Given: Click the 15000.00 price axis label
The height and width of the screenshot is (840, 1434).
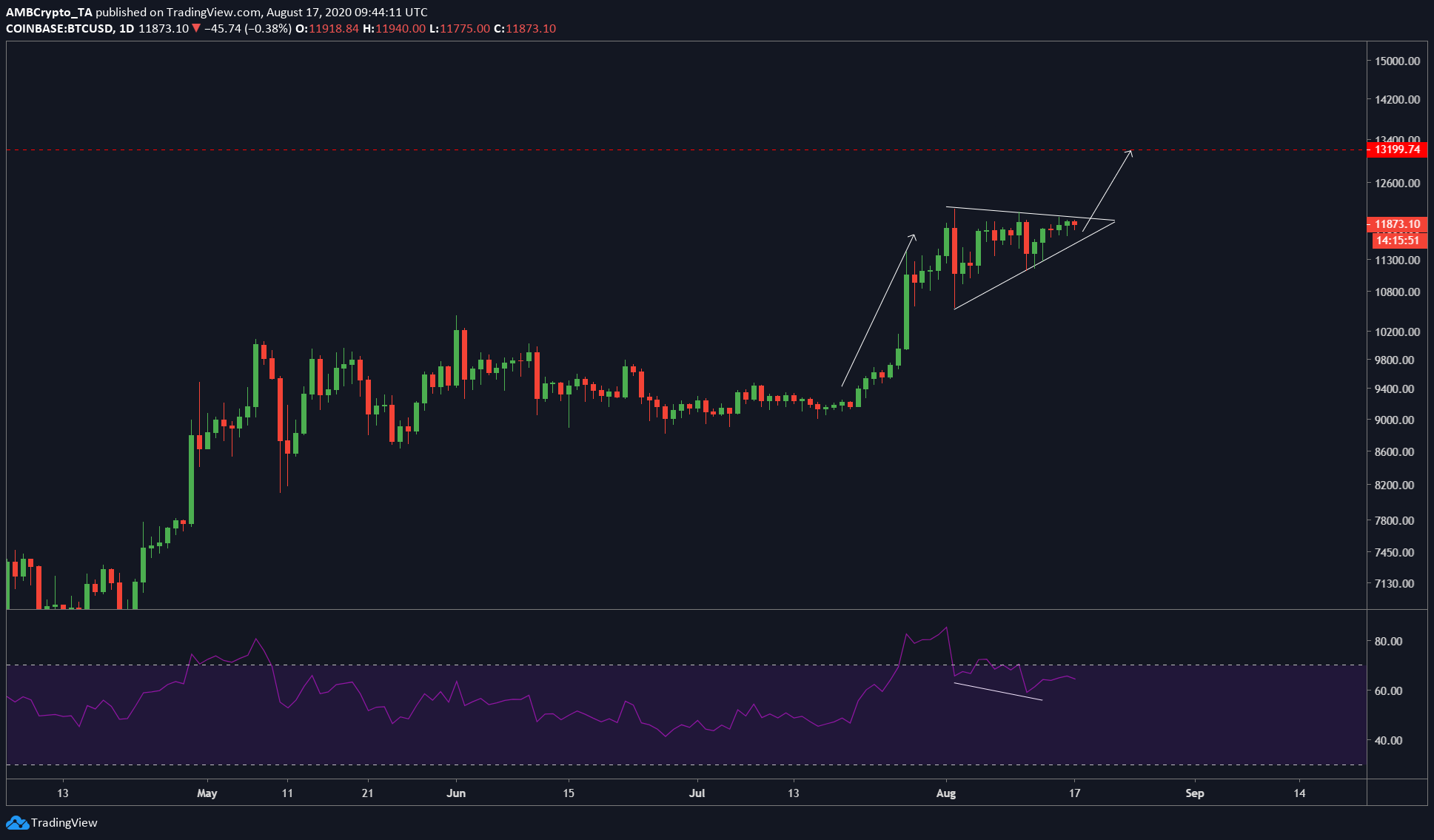Looking at the screenshot, I should pyautogui.click(x=1397, y=61).
